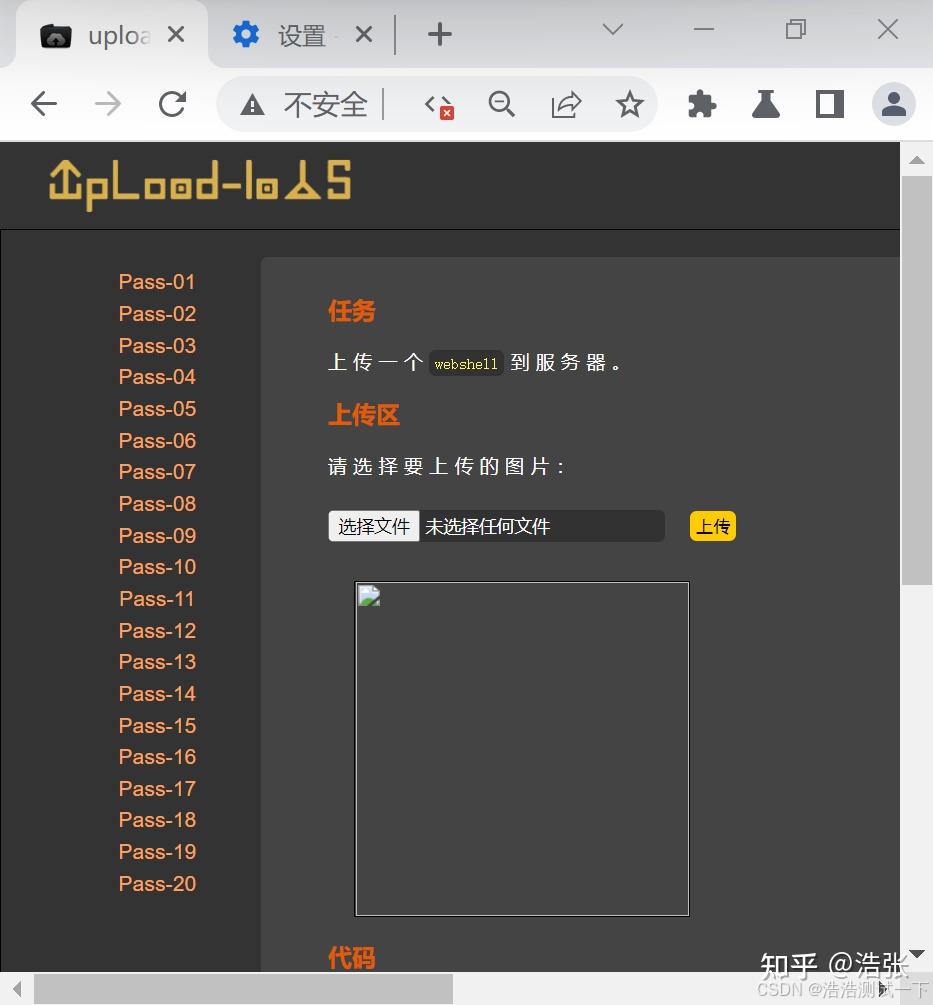Click the Upload-labs logo
The image size is (933, 1005).
coord(200,185)
